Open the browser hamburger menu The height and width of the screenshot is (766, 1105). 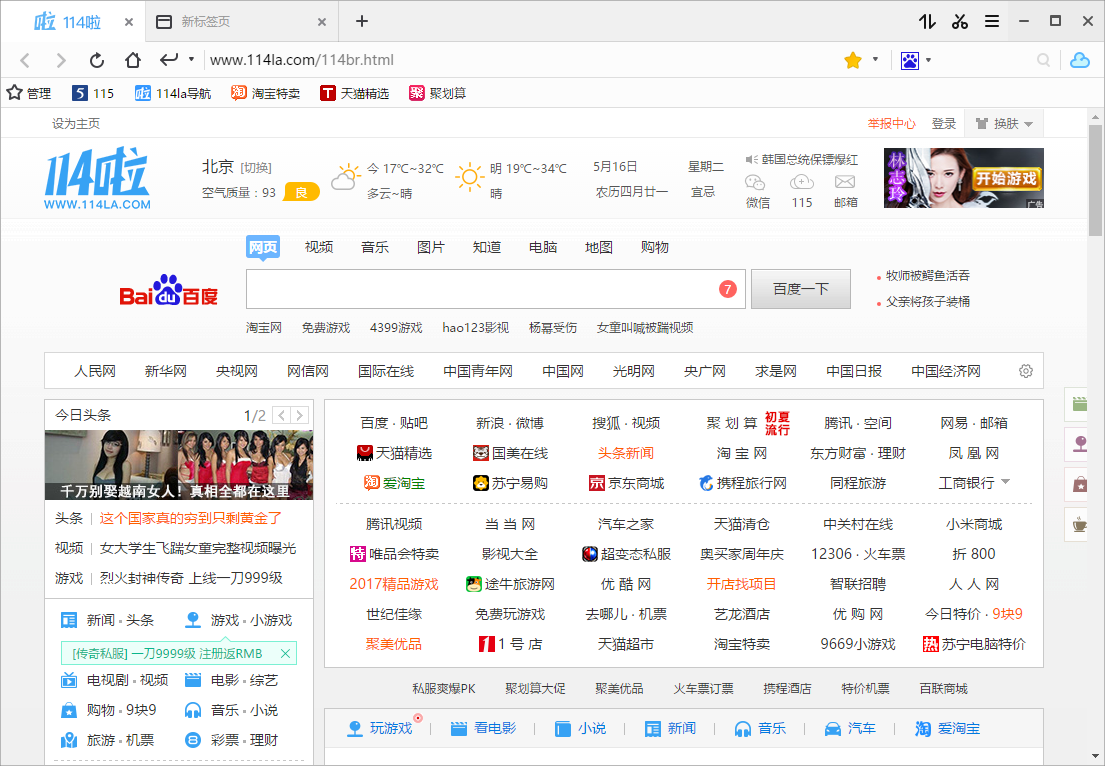(x=992, y=22)
